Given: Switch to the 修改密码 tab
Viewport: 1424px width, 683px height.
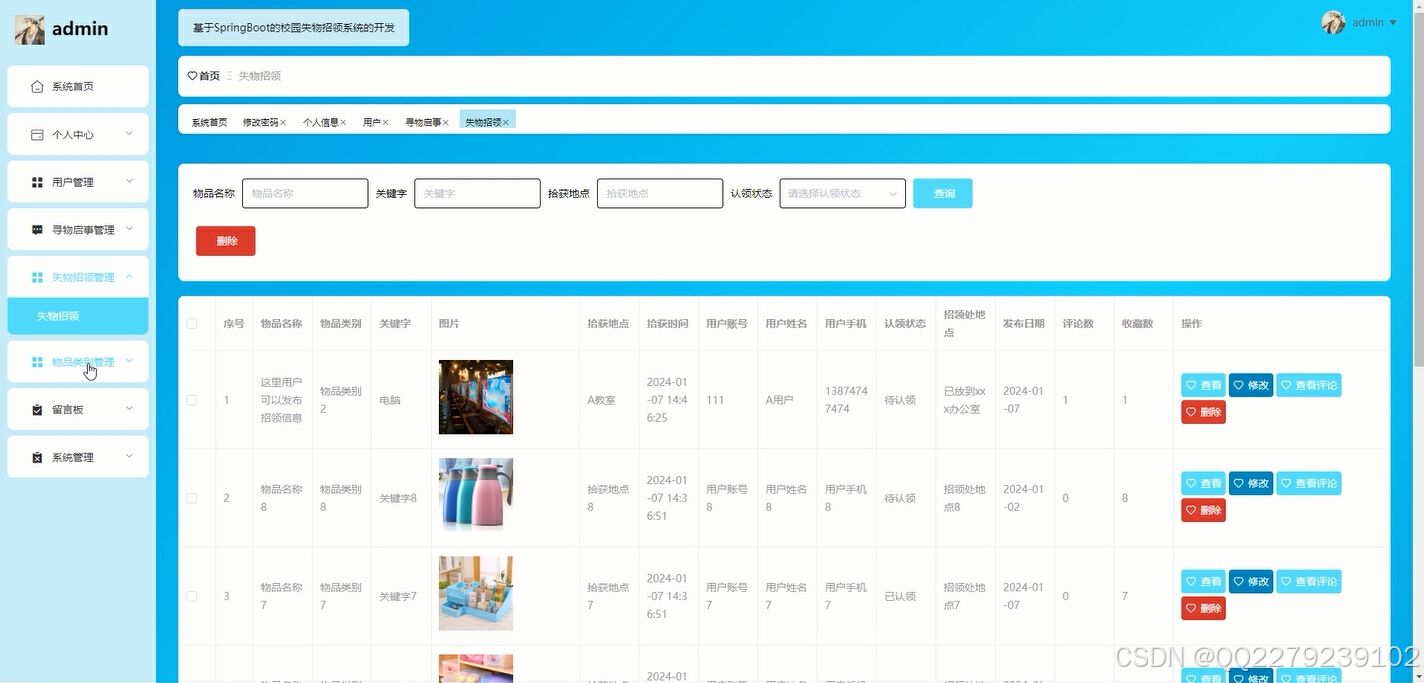Looking at the screenshot, I should tap(262, 121).
